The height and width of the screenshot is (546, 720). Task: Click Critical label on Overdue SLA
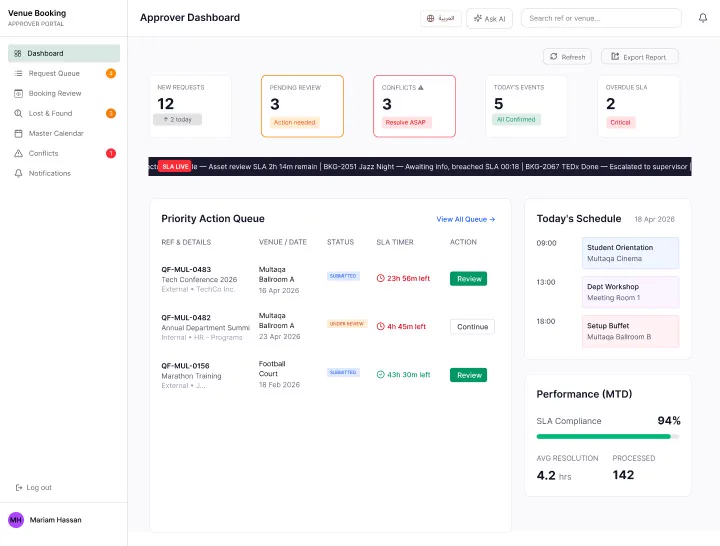tap(620, 123)
